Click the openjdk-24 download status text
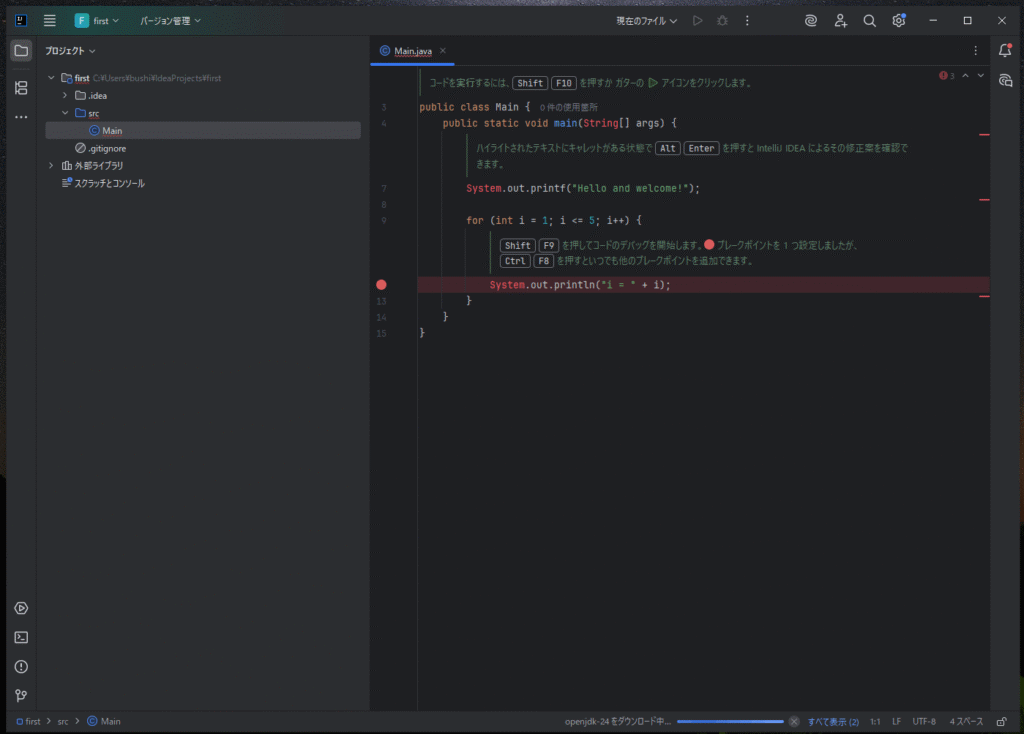 618,722
